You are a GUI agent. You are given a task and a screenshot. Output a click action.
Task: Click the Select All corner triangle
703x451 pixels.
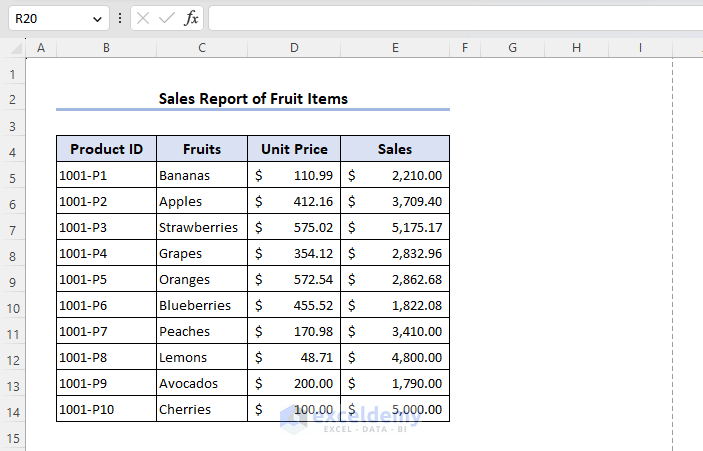pyautogui.click(x=14, y=48)
